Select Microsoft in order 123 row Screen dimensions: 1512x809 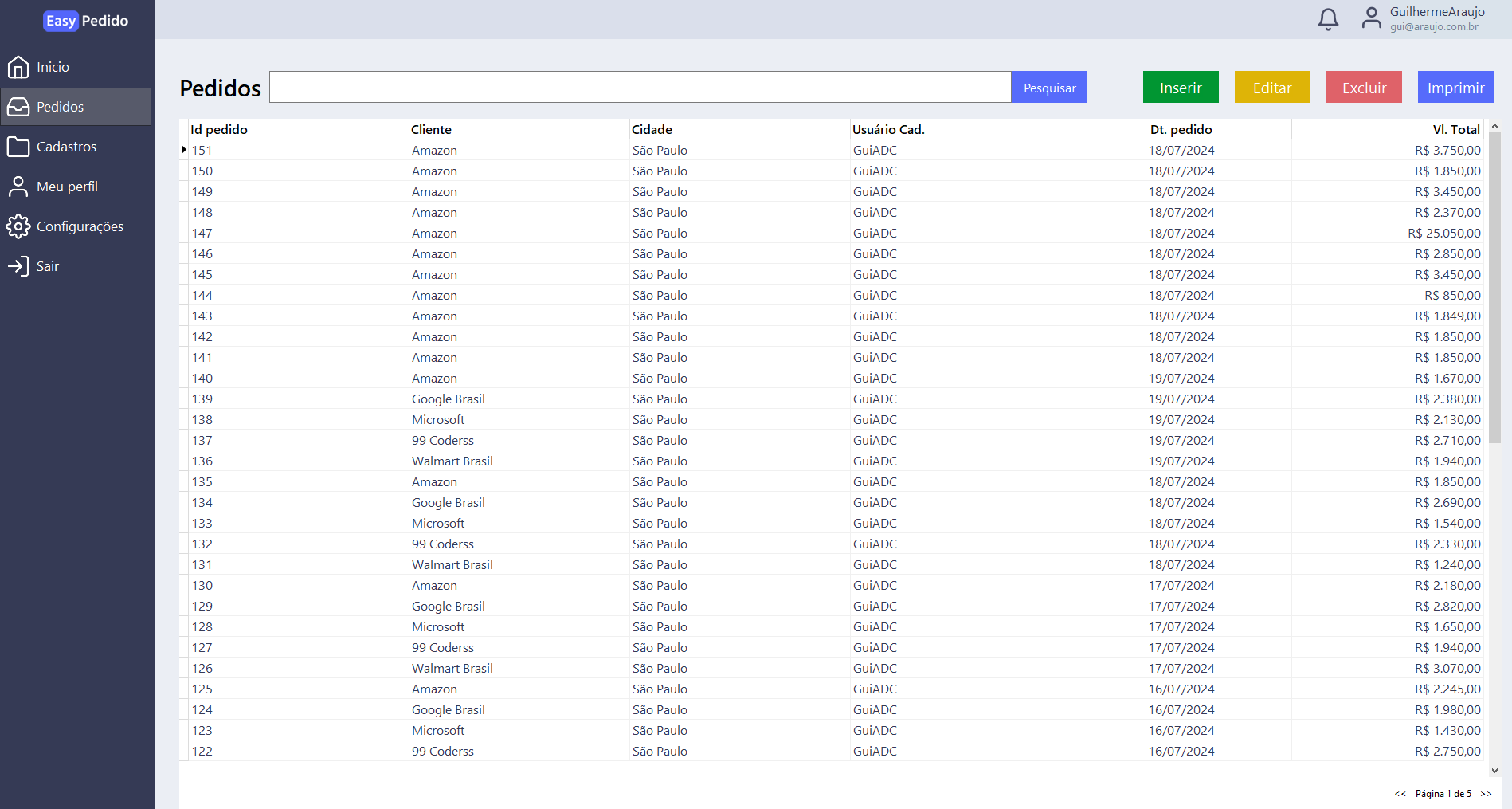[438, 730]
